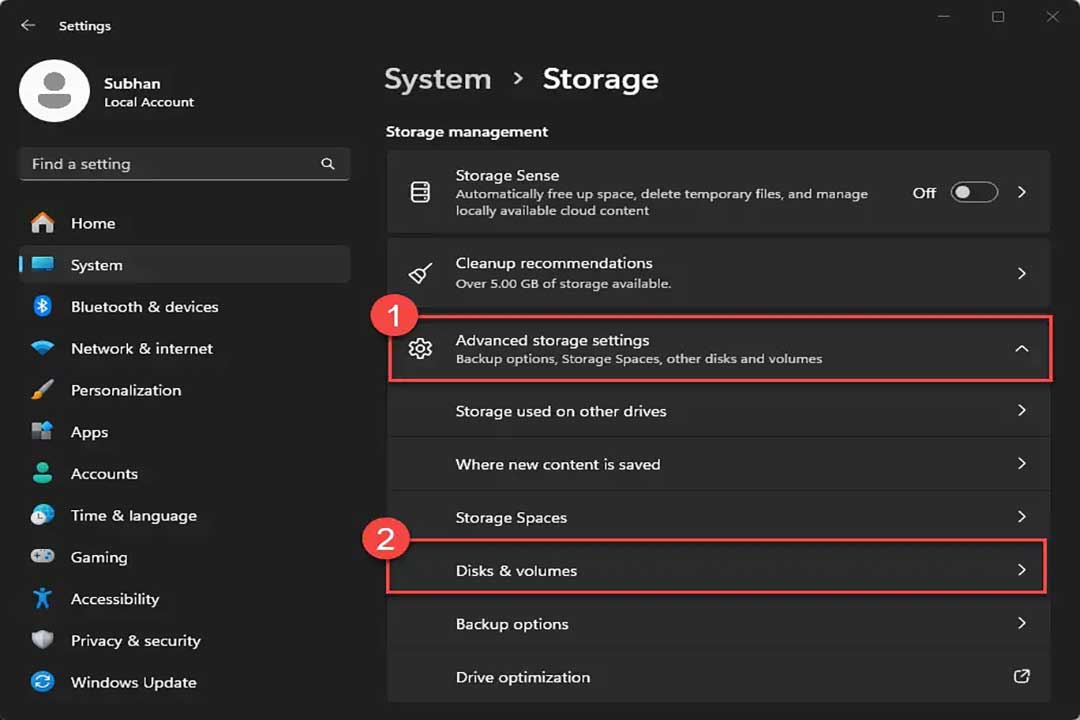Select Apps in sidebar
This screenshot has width=1080, height=720.
(x=185, y=431)
